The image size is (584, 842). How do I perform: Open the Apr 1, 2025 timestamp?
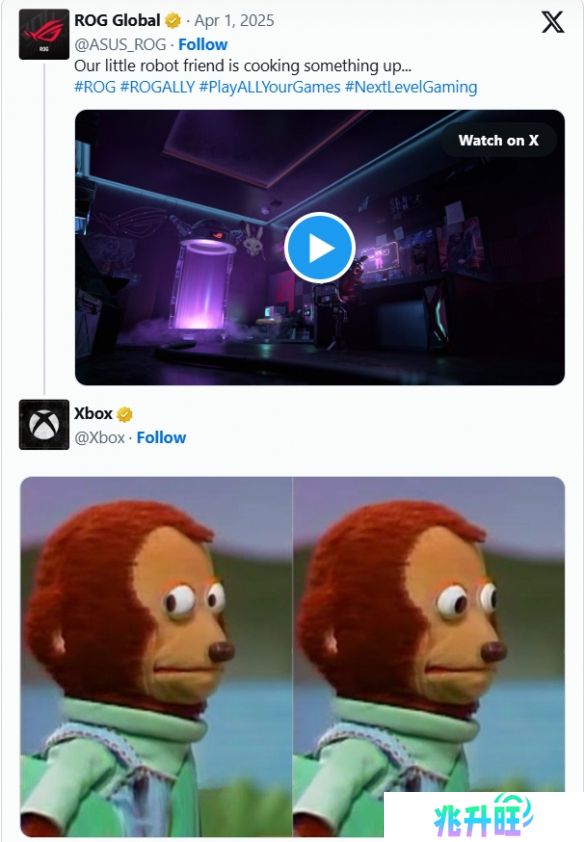click(234, 21)
